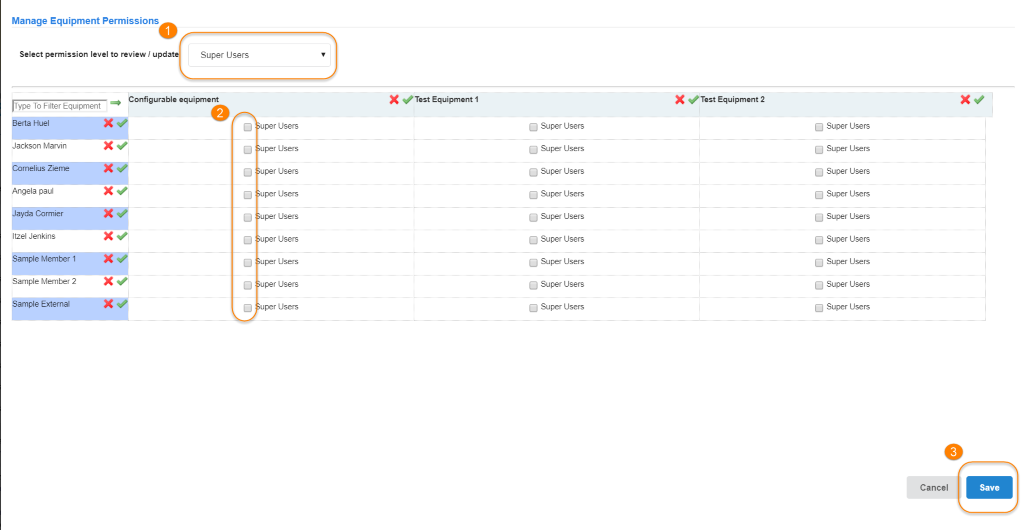Viewport: 1024px width, 530px height.
Task: Click green checkmark in Test Equipment 2 header
Action: click(979, 100)
